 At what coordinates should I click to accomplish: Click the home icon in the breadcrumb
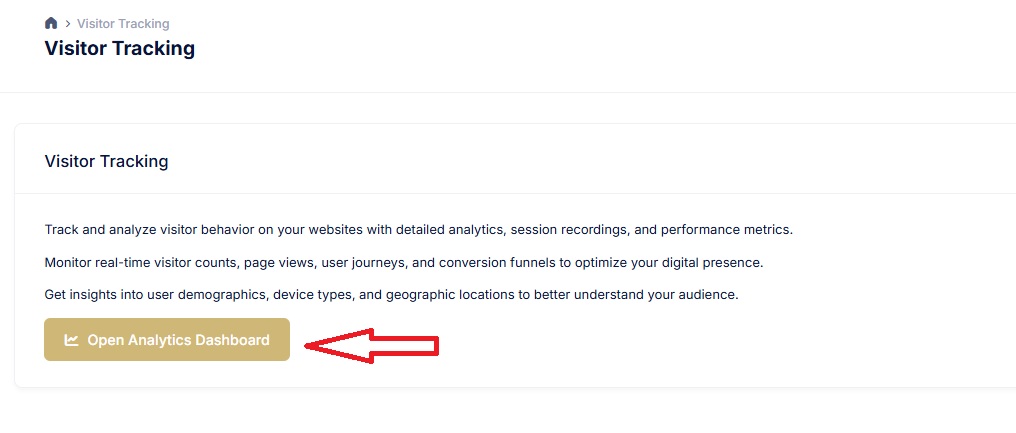[x=51, y=23]
